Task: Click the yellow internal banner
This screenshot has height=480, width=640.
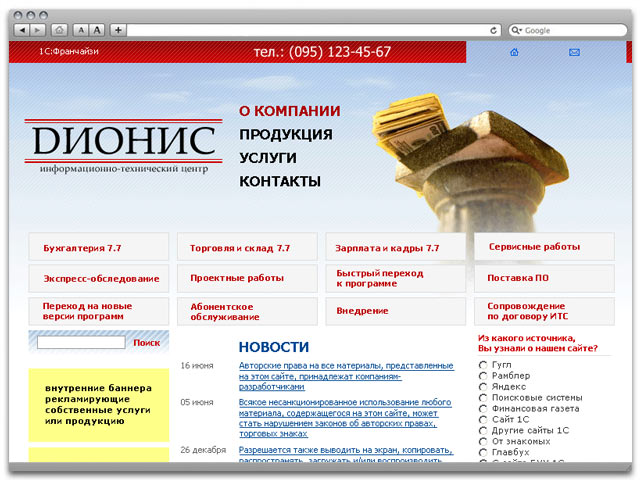Action: (x=99, y=405)
